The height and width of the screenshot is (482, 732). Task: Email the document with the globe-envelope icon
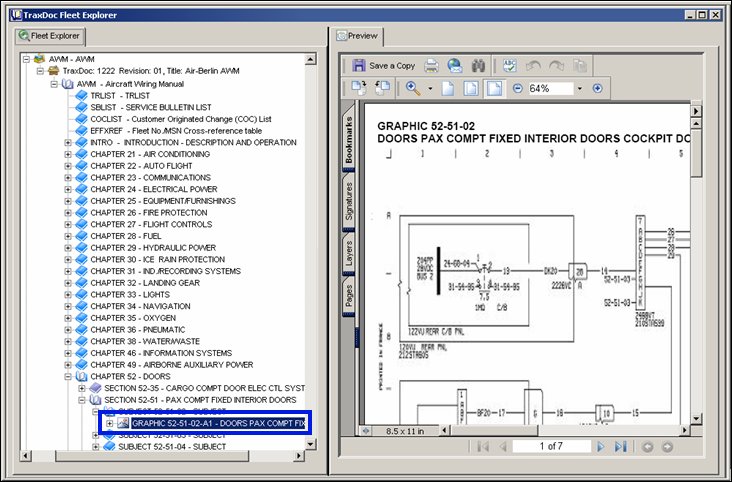click(455, 65)
